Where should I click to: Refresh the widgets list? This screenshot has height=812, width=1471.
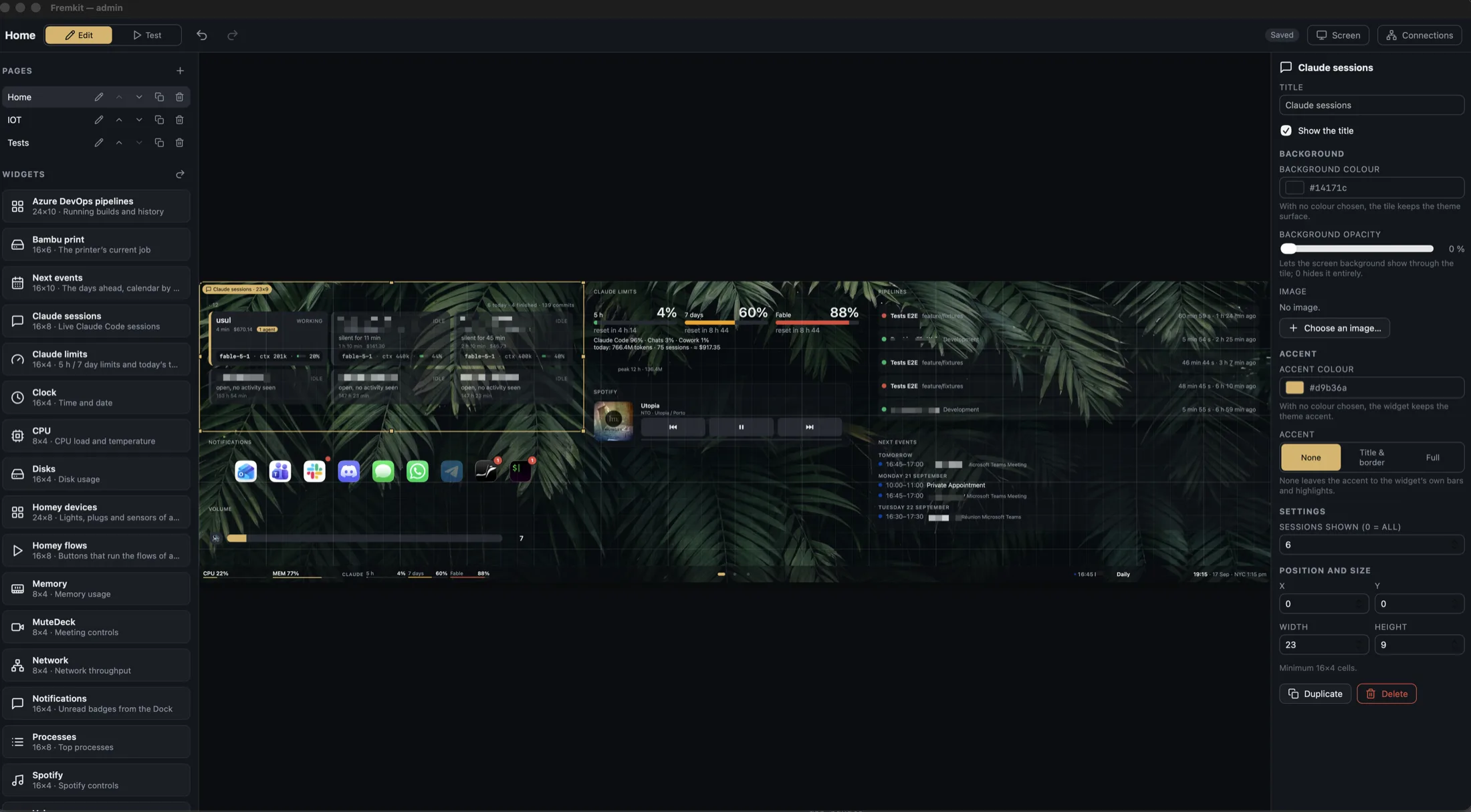(180, 174)
